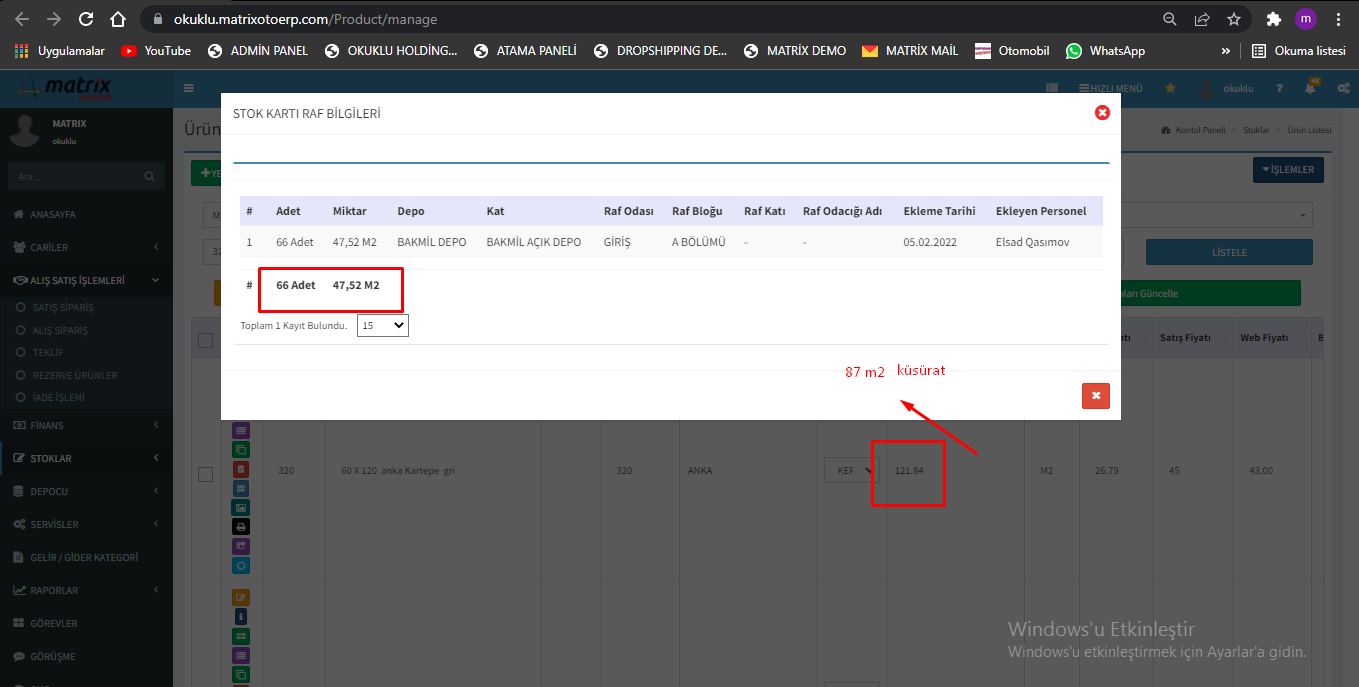Close the modal with red circle X
This screenshot has height=687, width=1359.
tap(1102, 113)
